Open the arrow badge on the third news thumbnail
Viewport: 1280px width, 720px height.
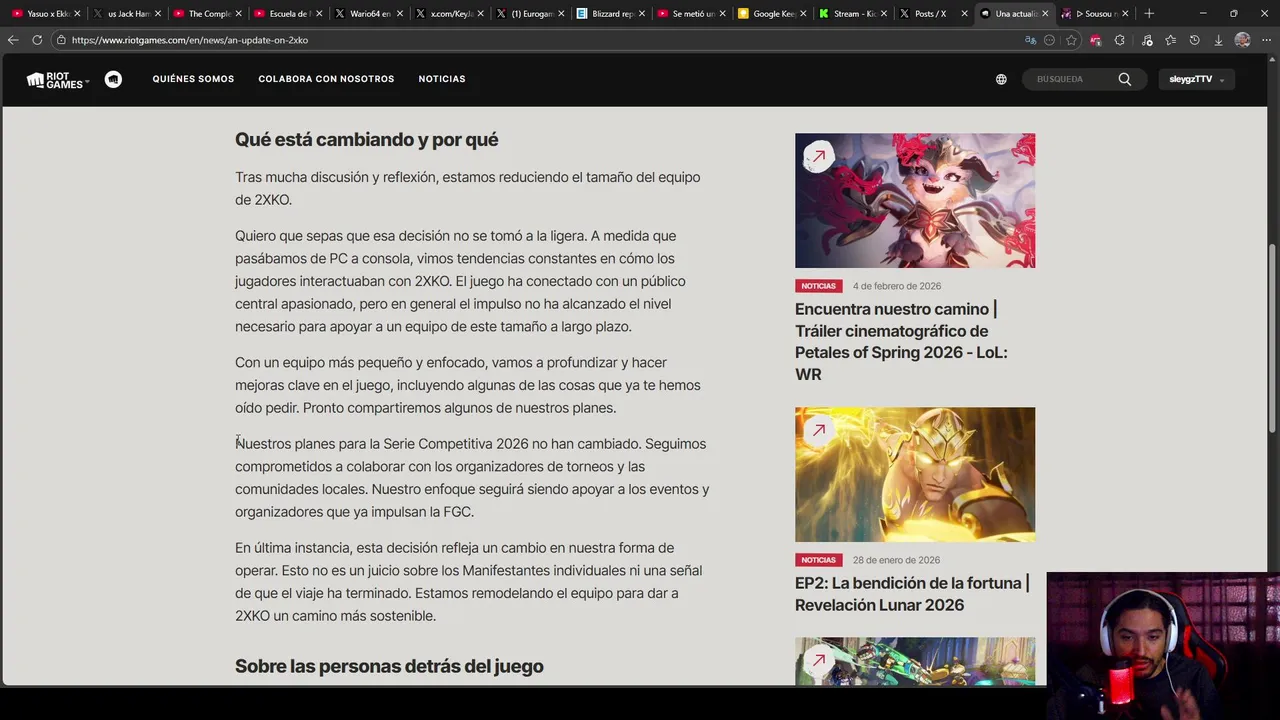coord(818,660)
